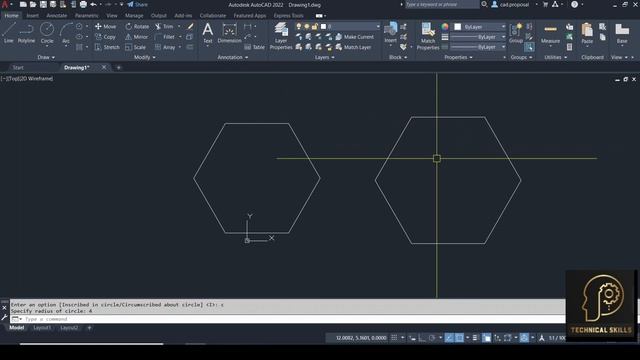Expand the Annotation panel
The width and height of the screenshot is (640, 360).
tap(233, 58)
